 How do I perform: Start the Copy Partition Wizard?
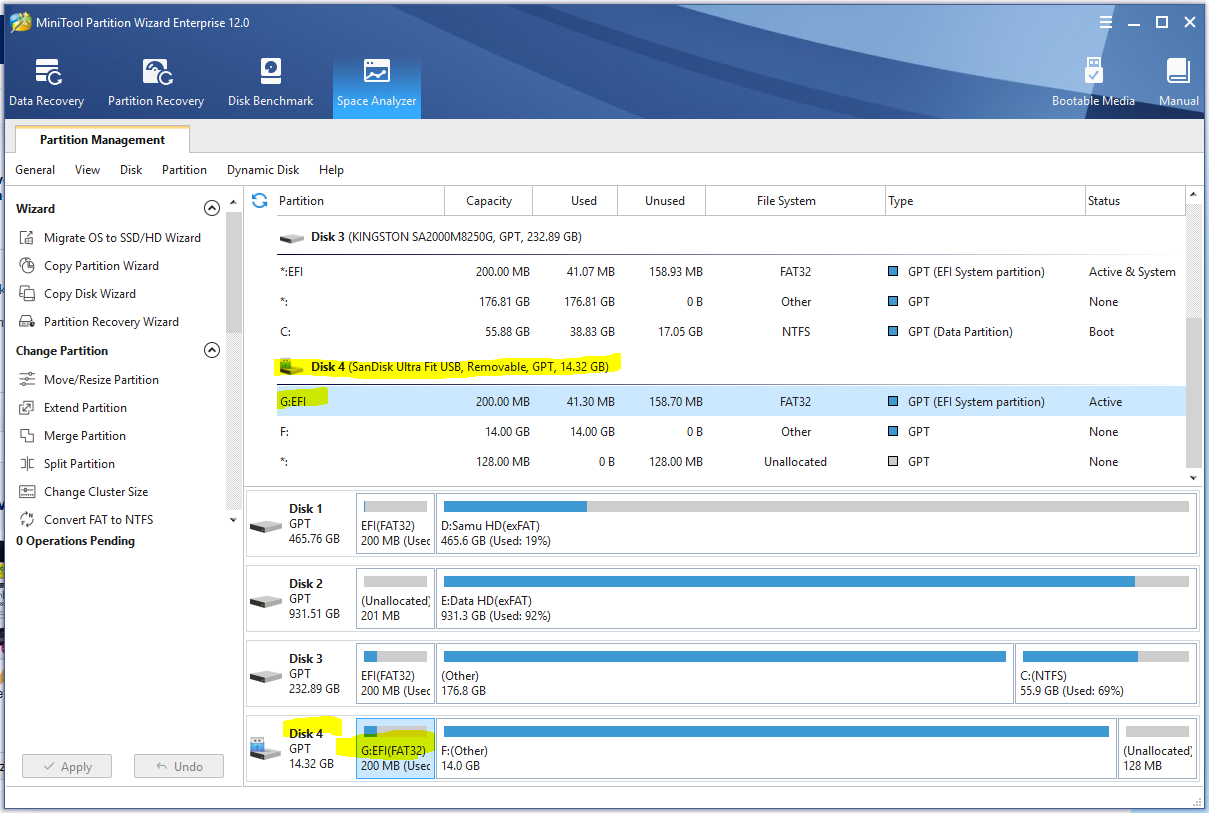tap(88, 266)
